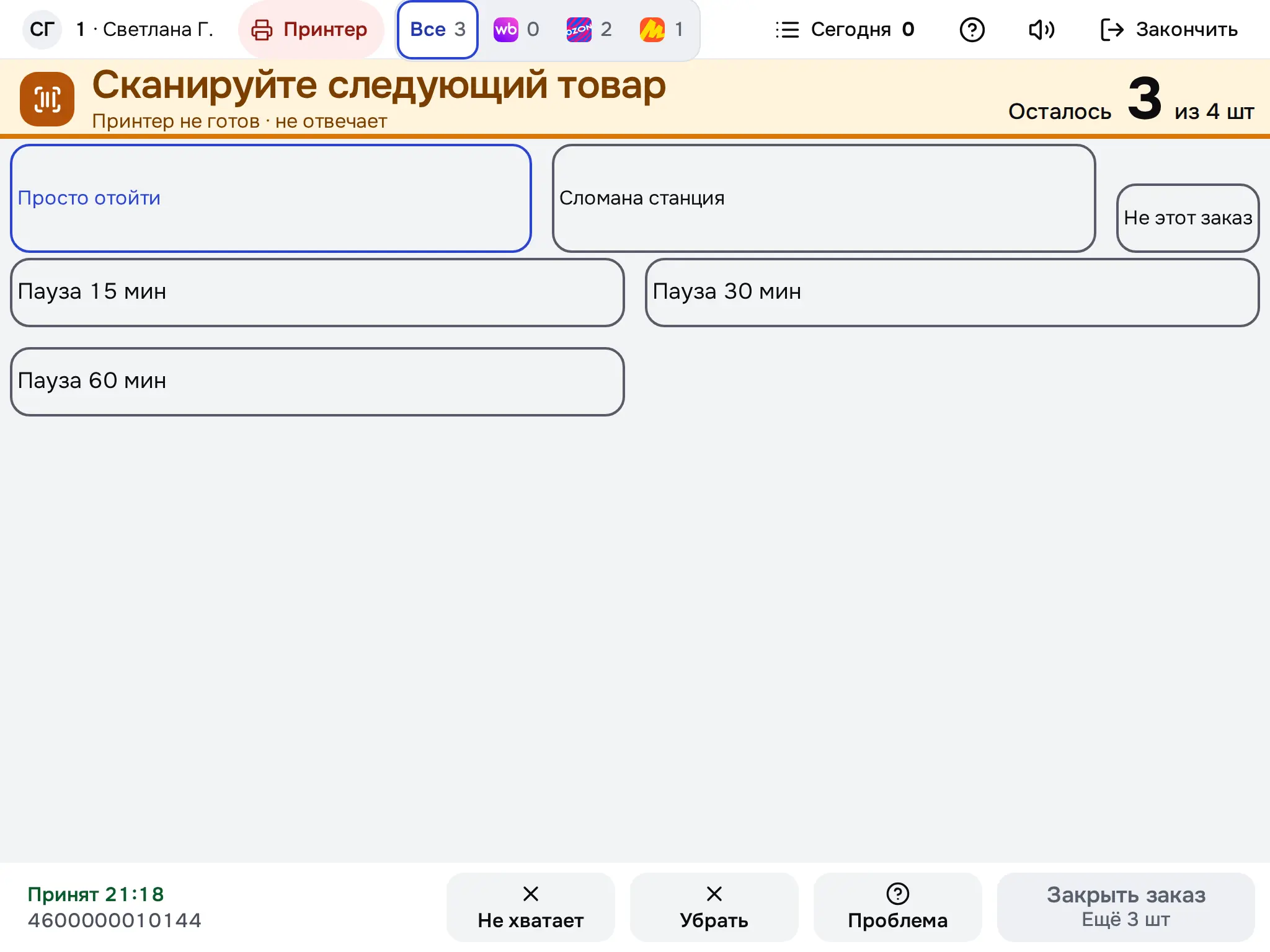Choose the Просто отойти option
Viewport: 1270px width, 952px height.
pos(271,198)
